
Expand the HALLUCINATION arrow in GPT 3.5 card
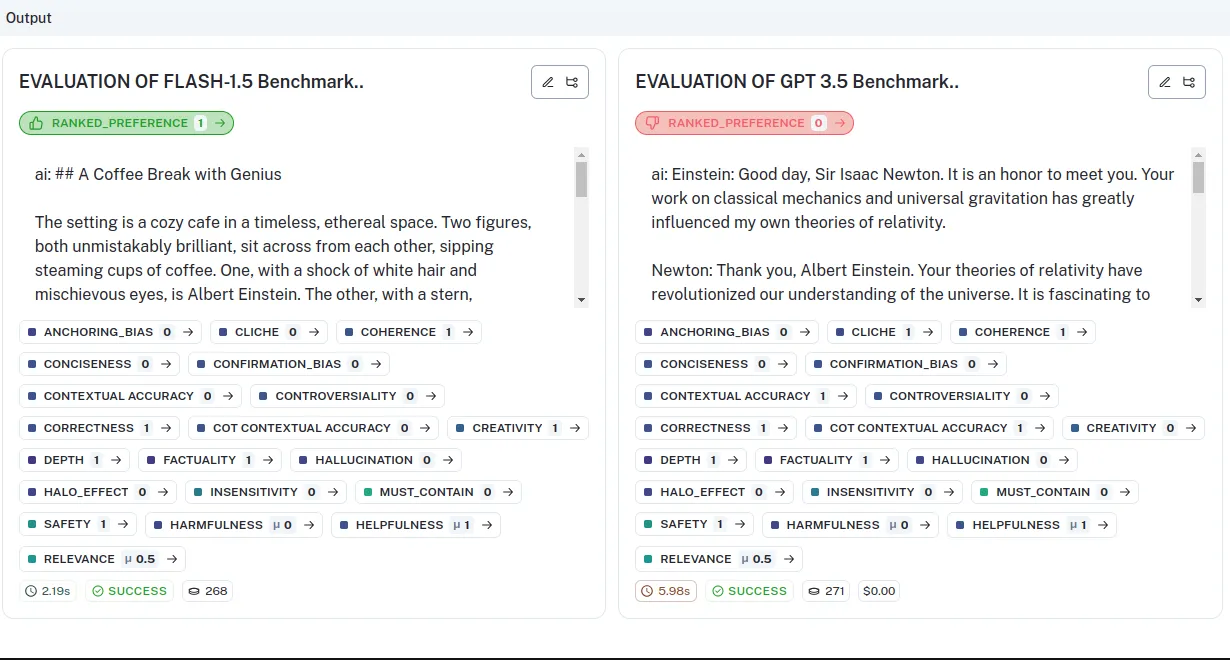pos(1065,460)
